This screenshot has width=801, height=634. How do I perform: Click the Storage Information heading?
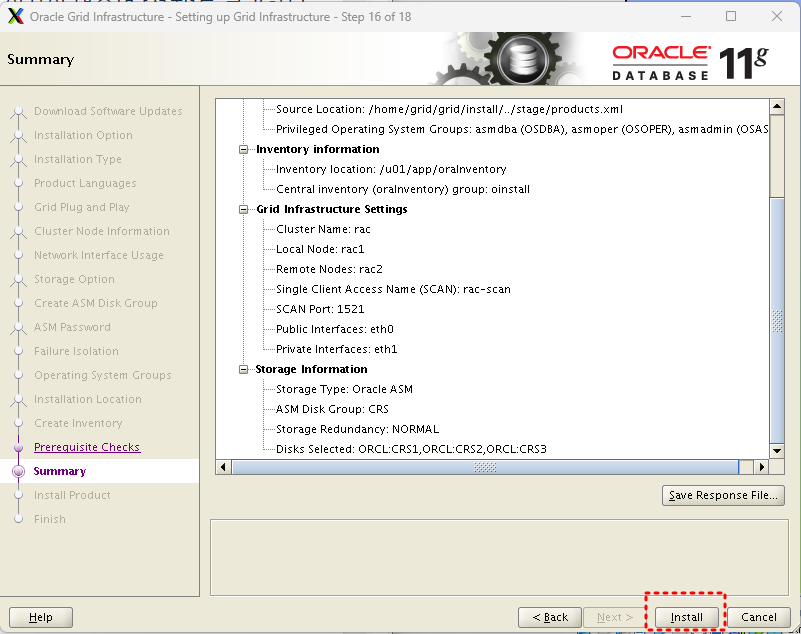311,369
